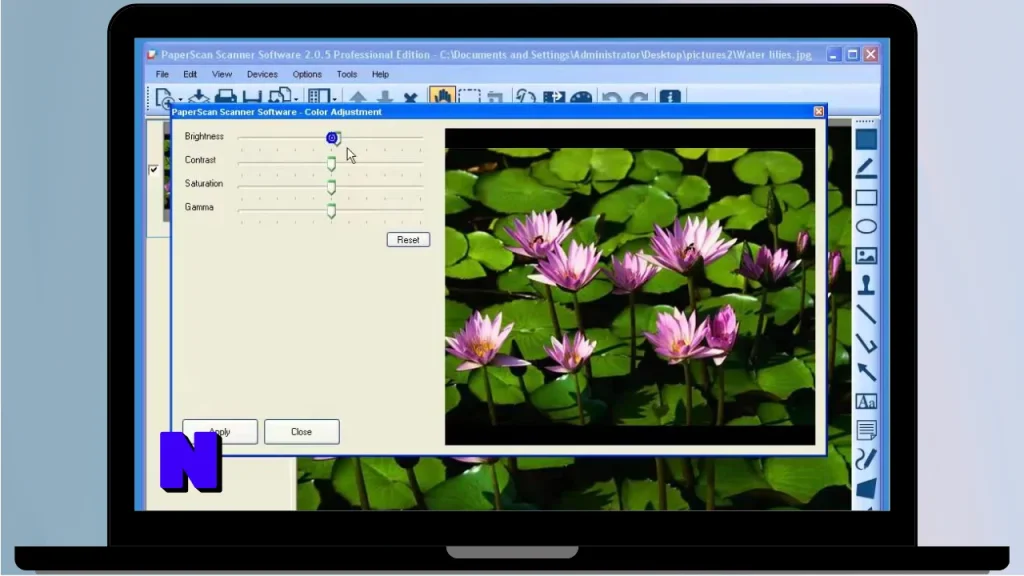Close the Color Adjustment dialog via X

coord(818,112)
